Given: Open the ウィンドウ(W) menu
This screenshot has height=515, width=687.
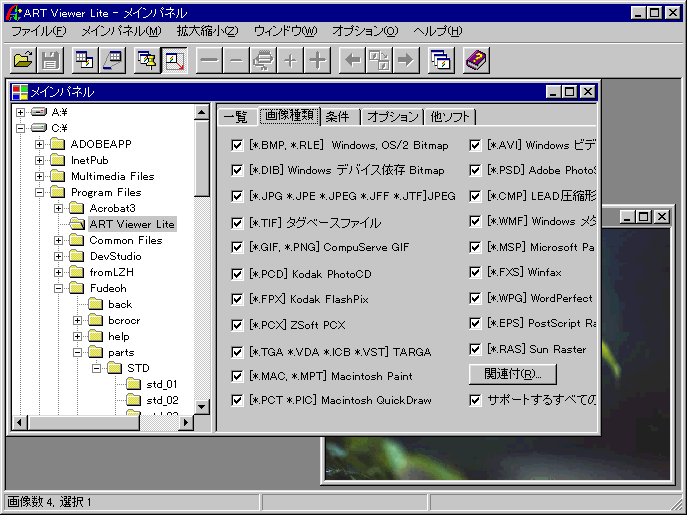Looking at the screenshot, I should pyautogui.click(x=286, y=31).
